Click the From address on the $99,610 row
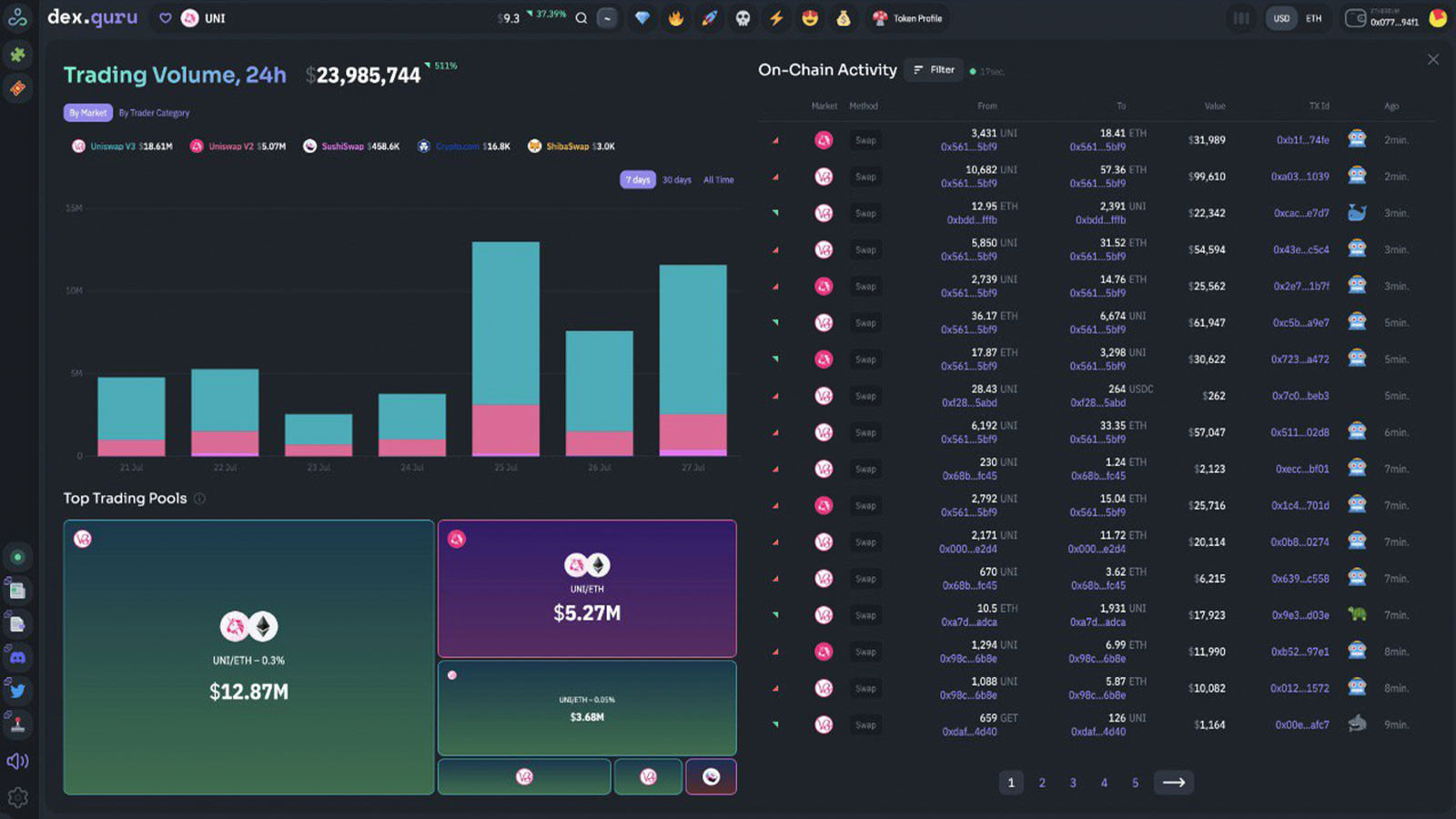Image resolution: width=1456 pixels, height=819 pixels. (x=968, y=184)
